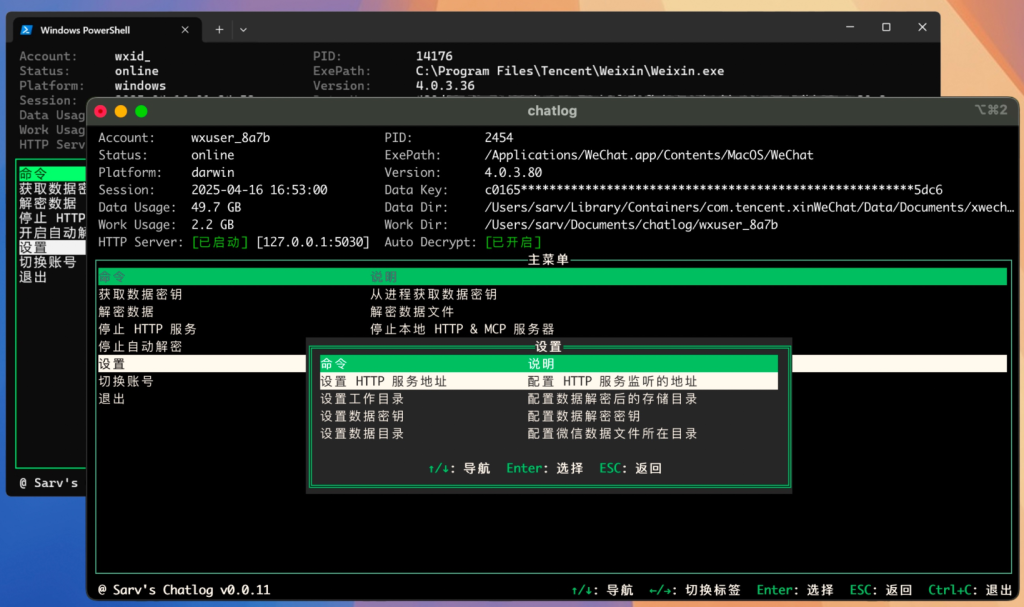Image resolution: width=1024 pixels, height=607 pixels.
Task: Click the green zoom button of chatlog window
Action: click(x=141, y=111)
